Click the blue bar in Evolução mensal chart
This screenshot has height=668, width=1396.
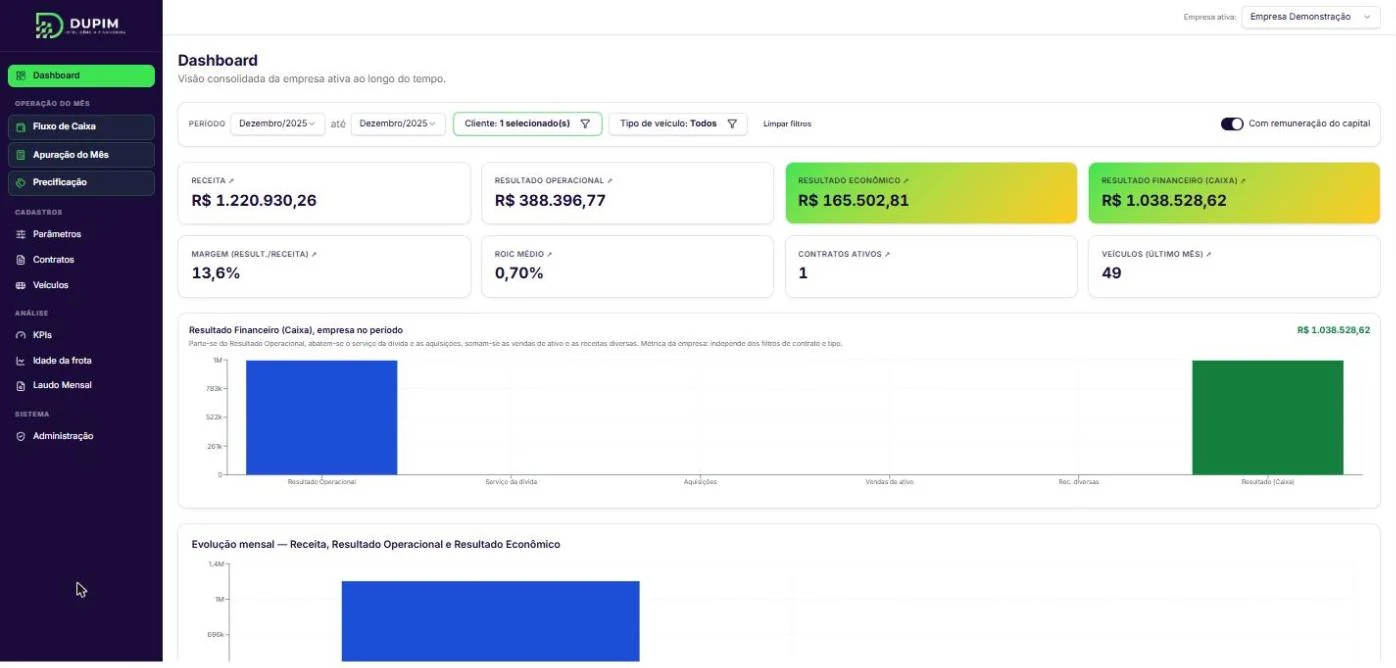(490, 621)
